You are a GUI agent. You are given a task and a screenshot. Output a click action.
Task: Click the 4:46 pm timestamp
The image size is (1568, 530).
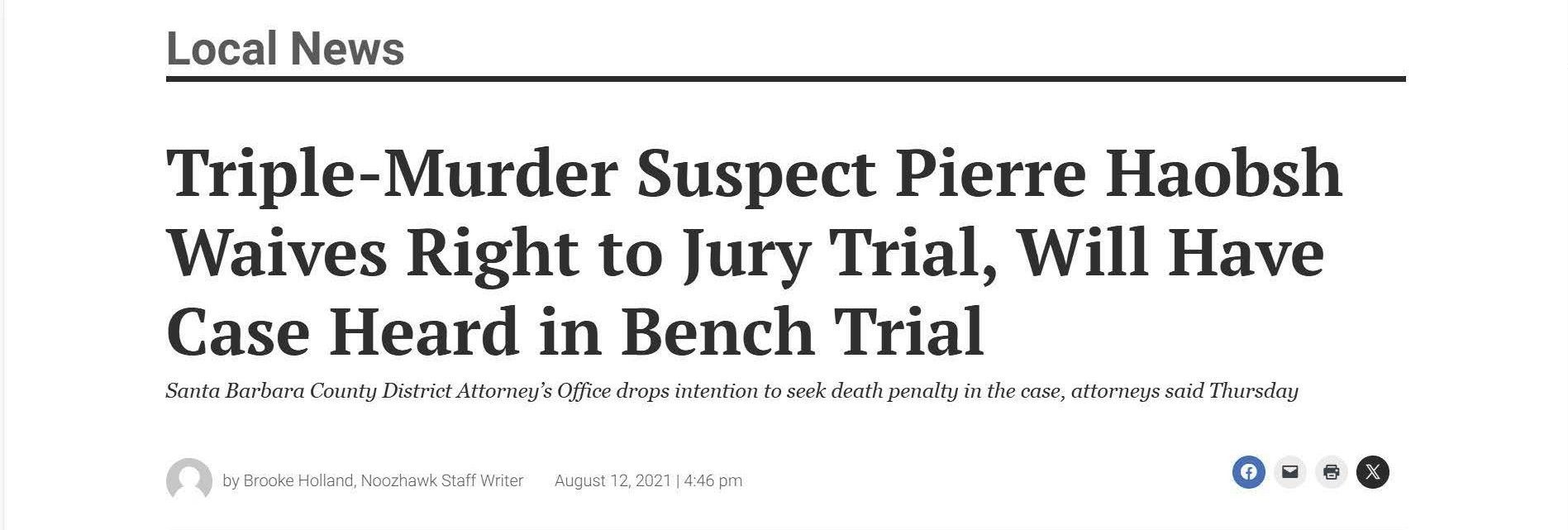(713, 480)
